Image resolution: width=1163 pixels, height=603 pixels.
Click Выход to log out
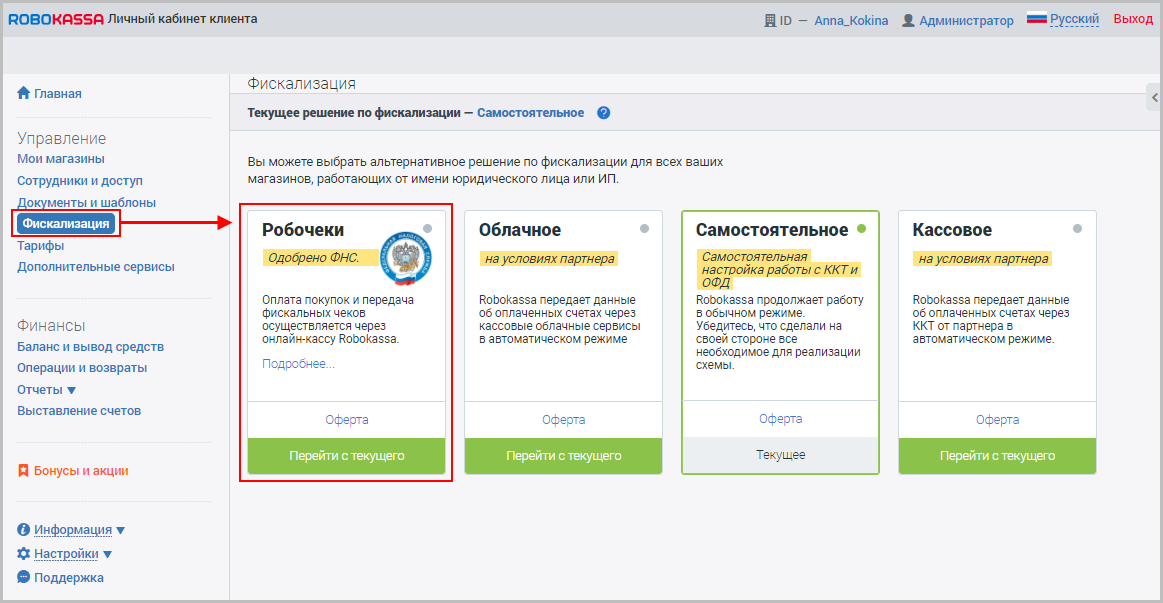click(x=1132, y=19)
